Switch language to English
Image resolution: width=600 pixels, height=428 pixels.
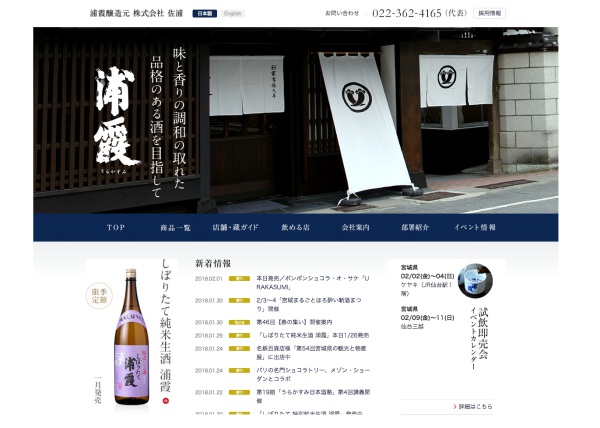click(233, 13)
